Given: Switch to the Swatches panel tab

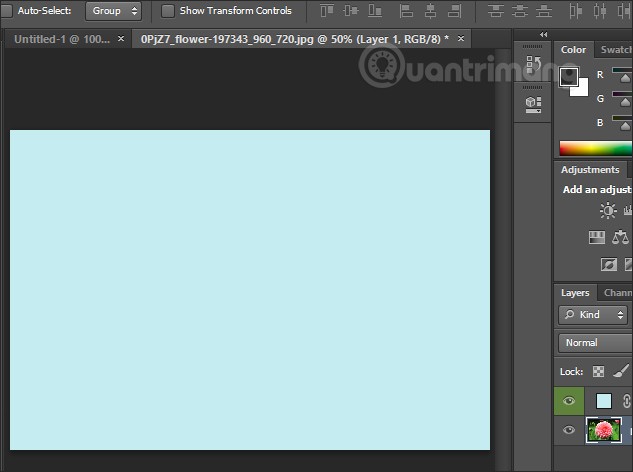Looking at the screenshot, I should click(x=615, y=50).
